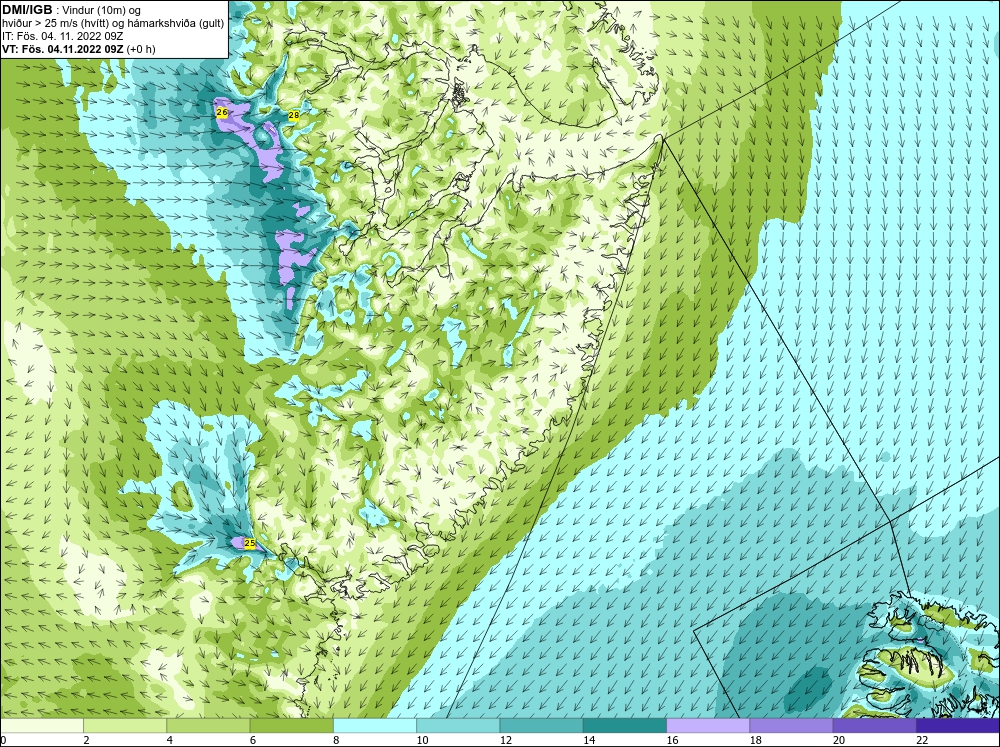Viewport: 1000px width, 747px height.
Task: Select the teal 12–14 m/s legend swatch
Action: (541, 726)
